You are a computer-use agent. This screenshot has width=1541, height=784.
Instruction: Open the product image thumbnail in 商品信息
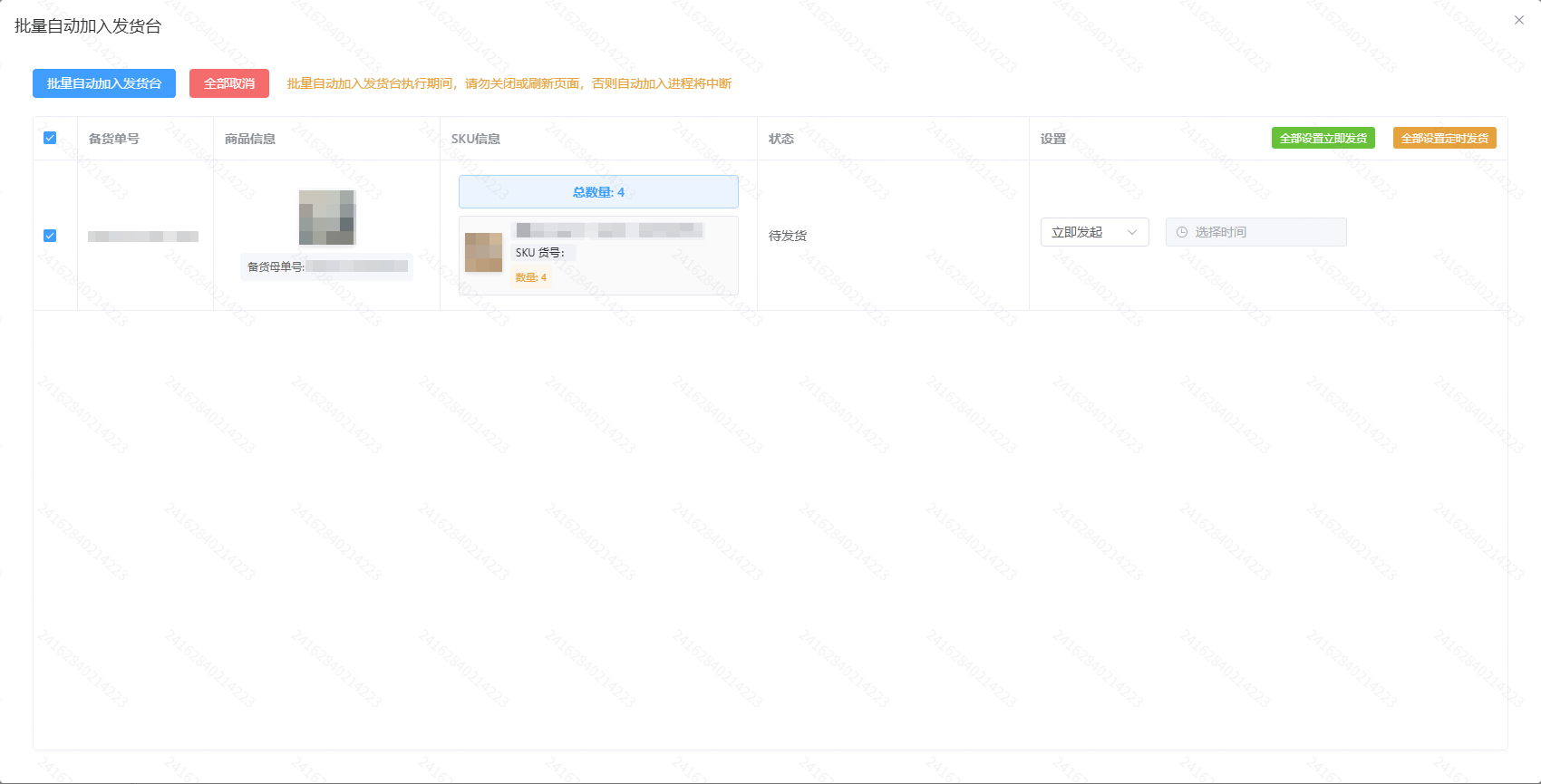[x=327, y=218]
